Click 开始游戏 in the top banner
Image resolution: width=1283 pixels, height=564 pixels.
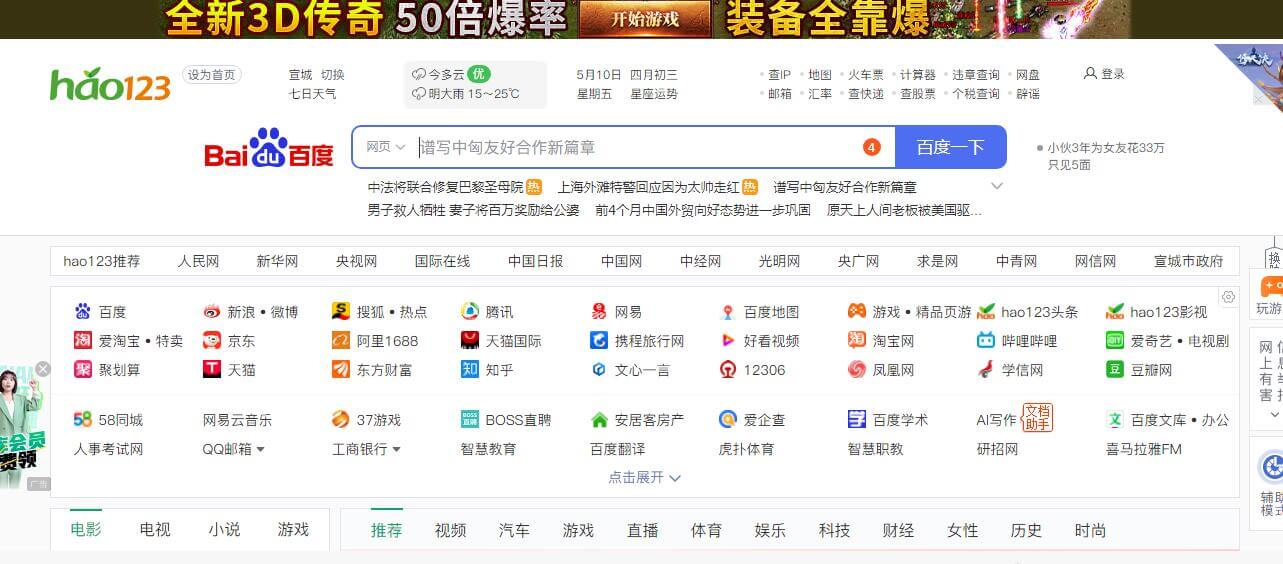(x=645, y=19)
